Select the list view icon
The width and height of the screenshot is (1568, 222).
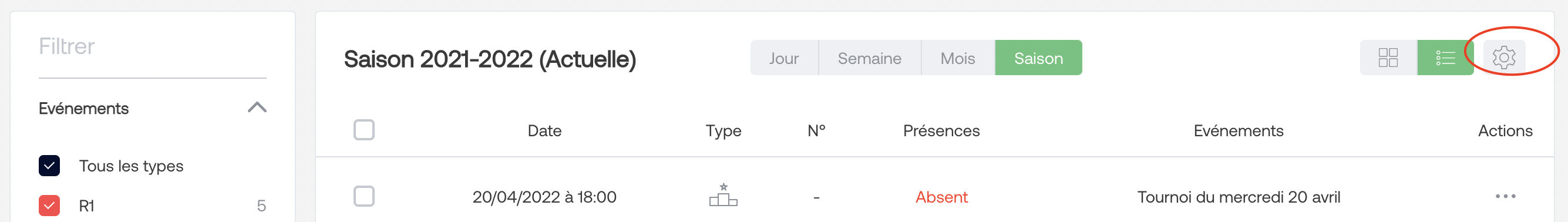pyautogui.click(x=1445, y=58)
